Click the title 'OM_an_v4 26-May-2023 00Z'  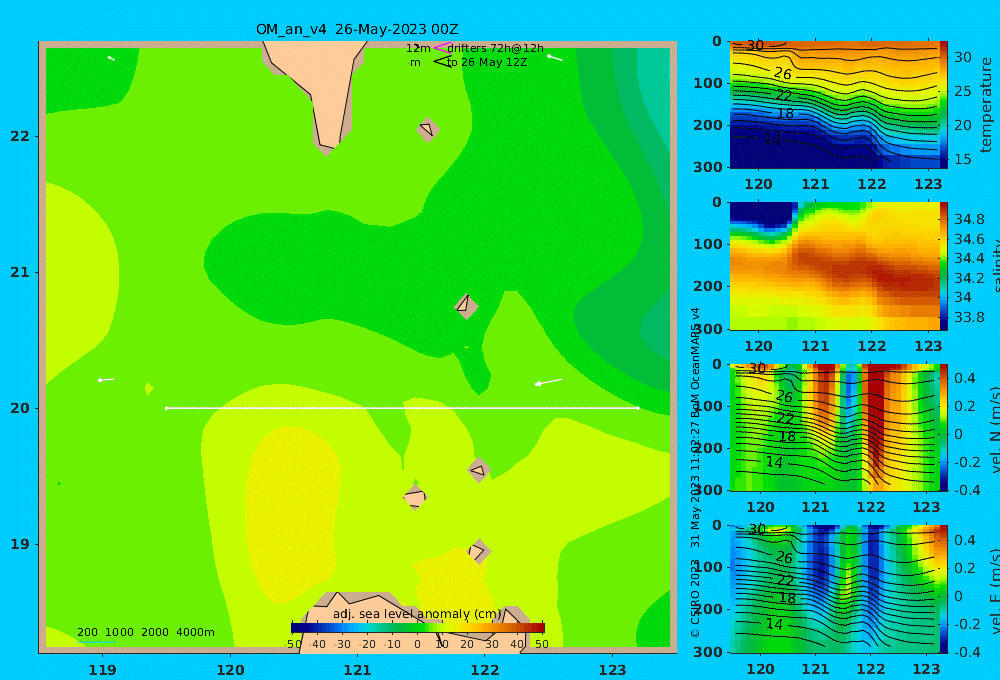[357, 29]
